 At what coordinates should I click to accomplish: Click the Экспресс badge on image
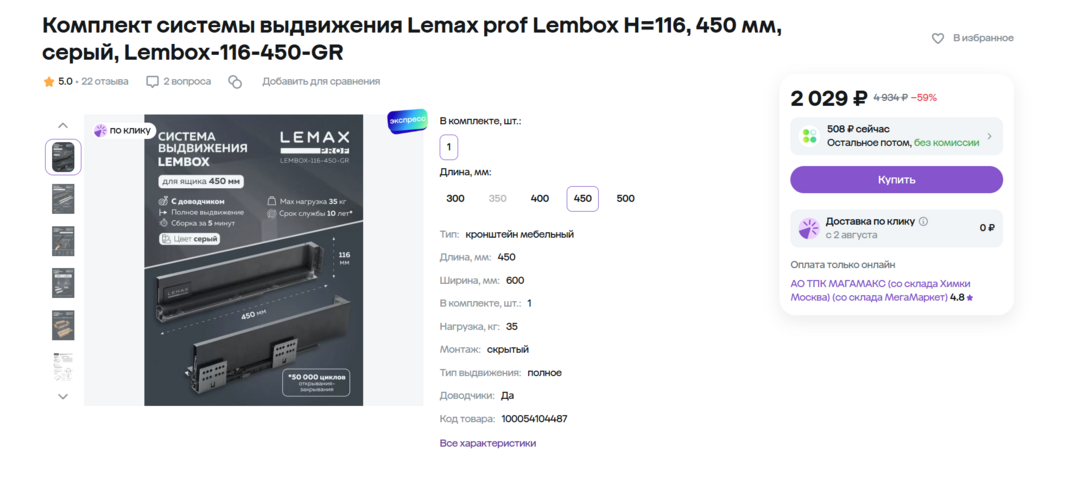[407, 121]
